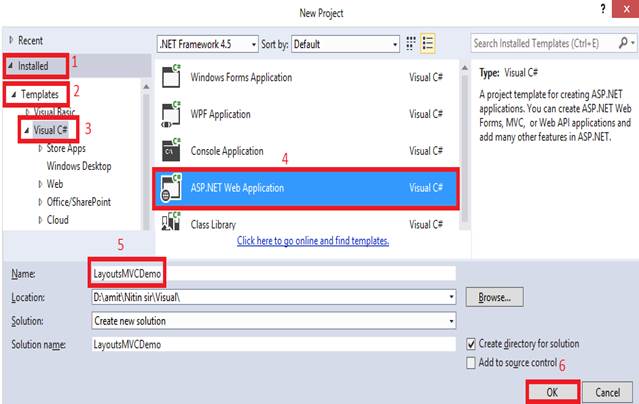Click the Browse... button
639x404 pixels.
click(x=494, y=297)
